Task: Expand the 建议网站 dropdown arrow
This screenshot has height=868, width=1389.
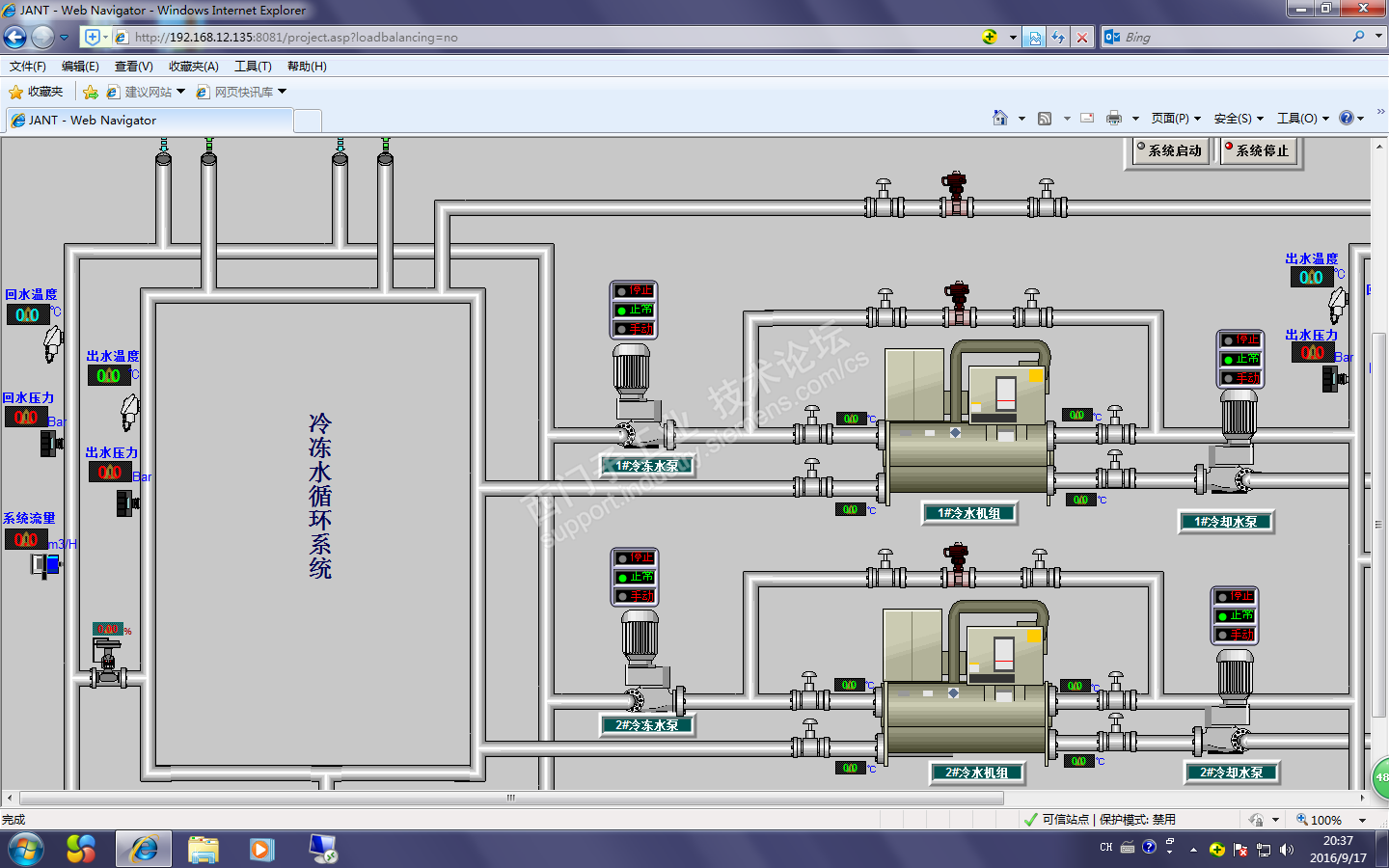Action: [180, 92]
